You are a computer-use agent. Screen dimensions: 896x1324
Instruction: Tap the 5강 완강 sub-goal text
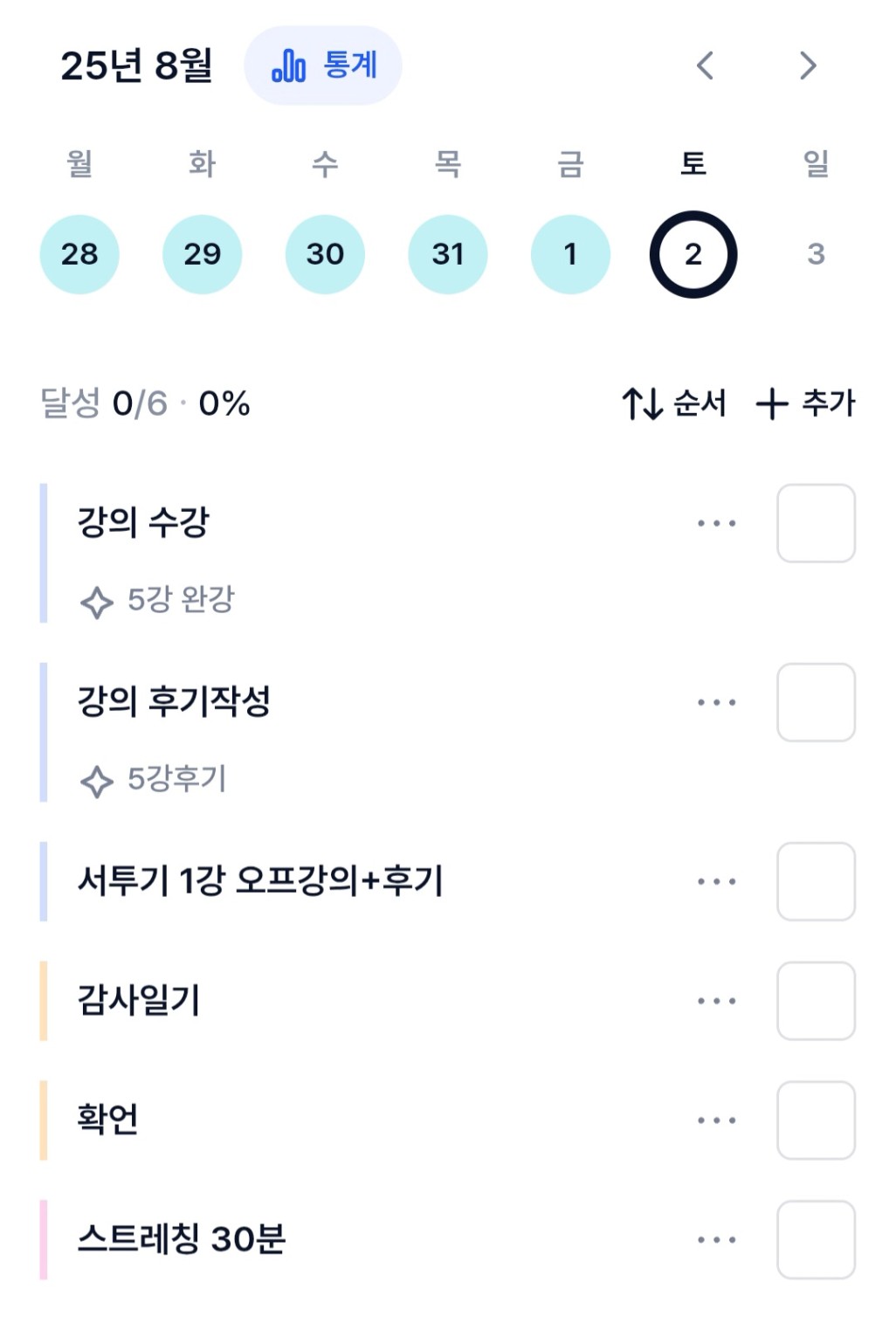(181, 600)
